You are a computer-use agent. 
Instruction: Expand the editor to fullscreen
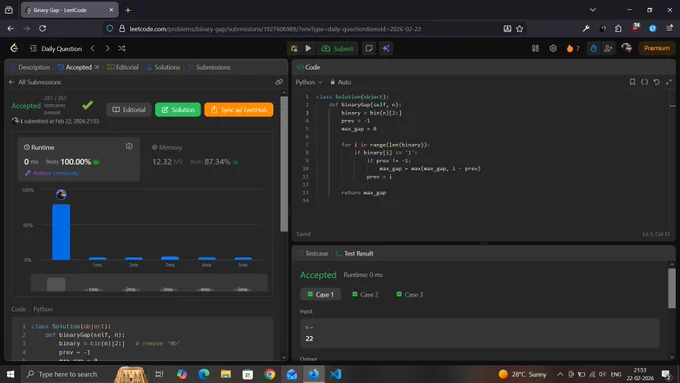point(669,82)
